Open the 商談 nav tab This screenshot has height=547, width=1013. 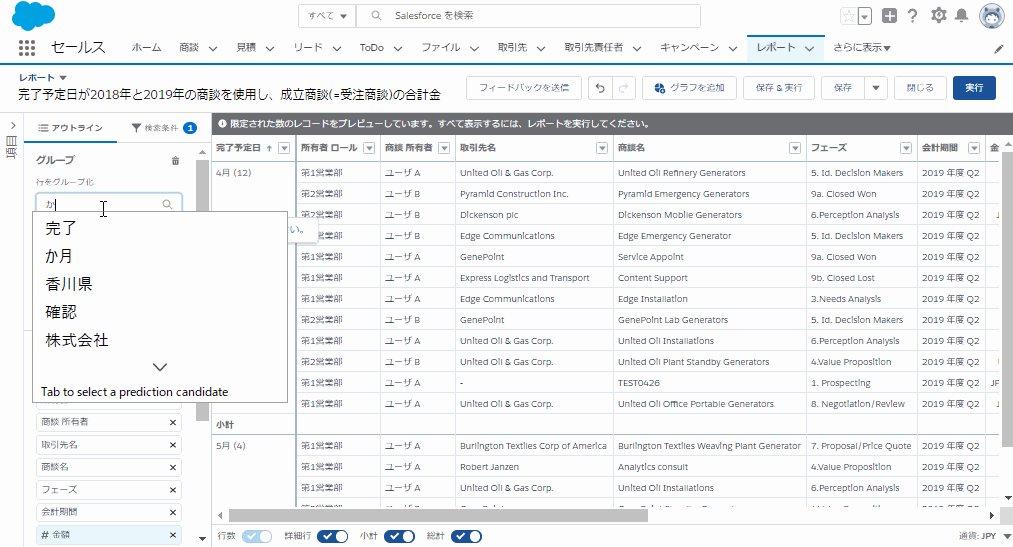click(x=189, y=48)
